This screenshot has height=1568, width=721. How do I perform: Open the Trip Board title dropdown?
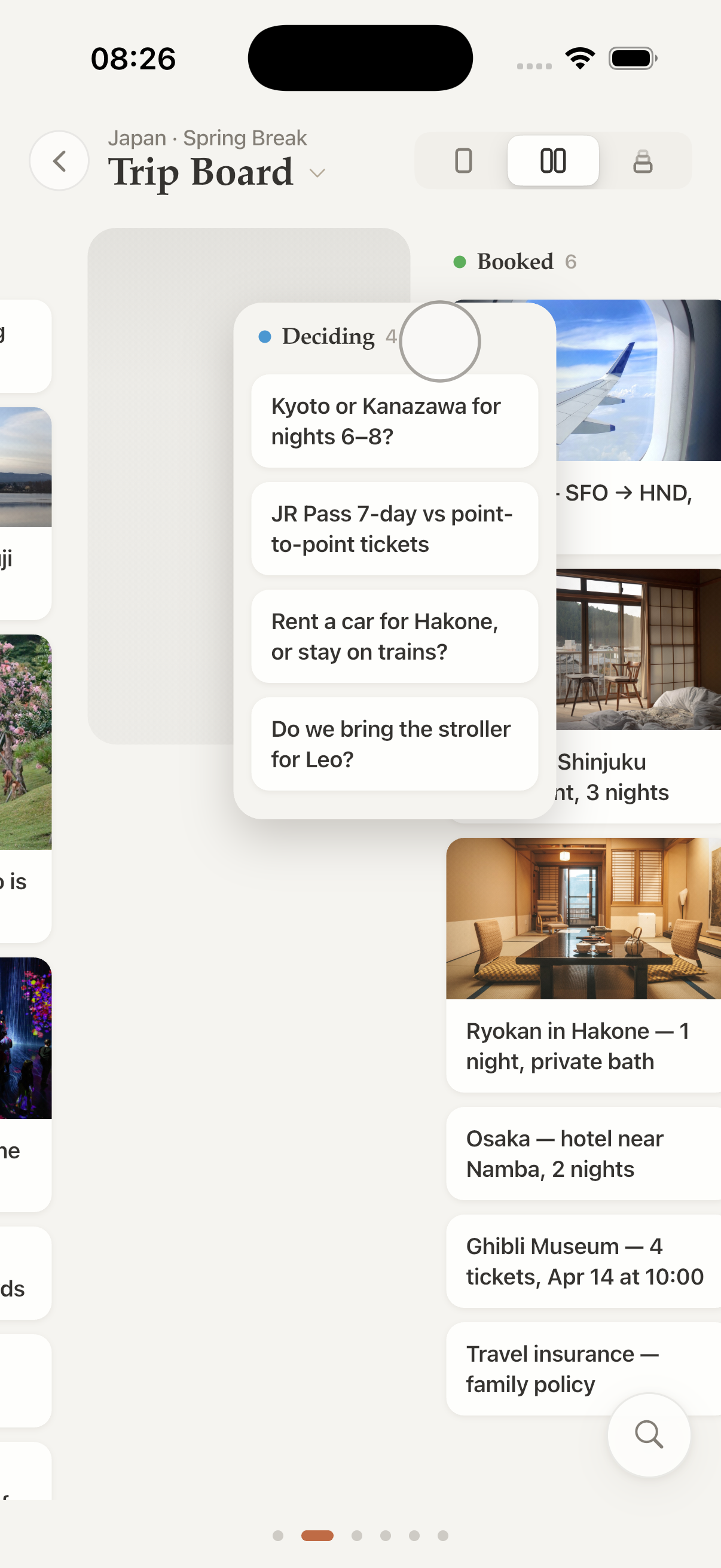coord(201,172)
